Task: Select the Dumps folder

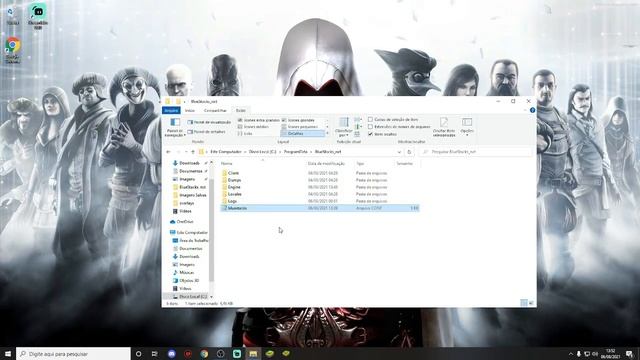Action: pyautogui.click(x=234, y=180)
